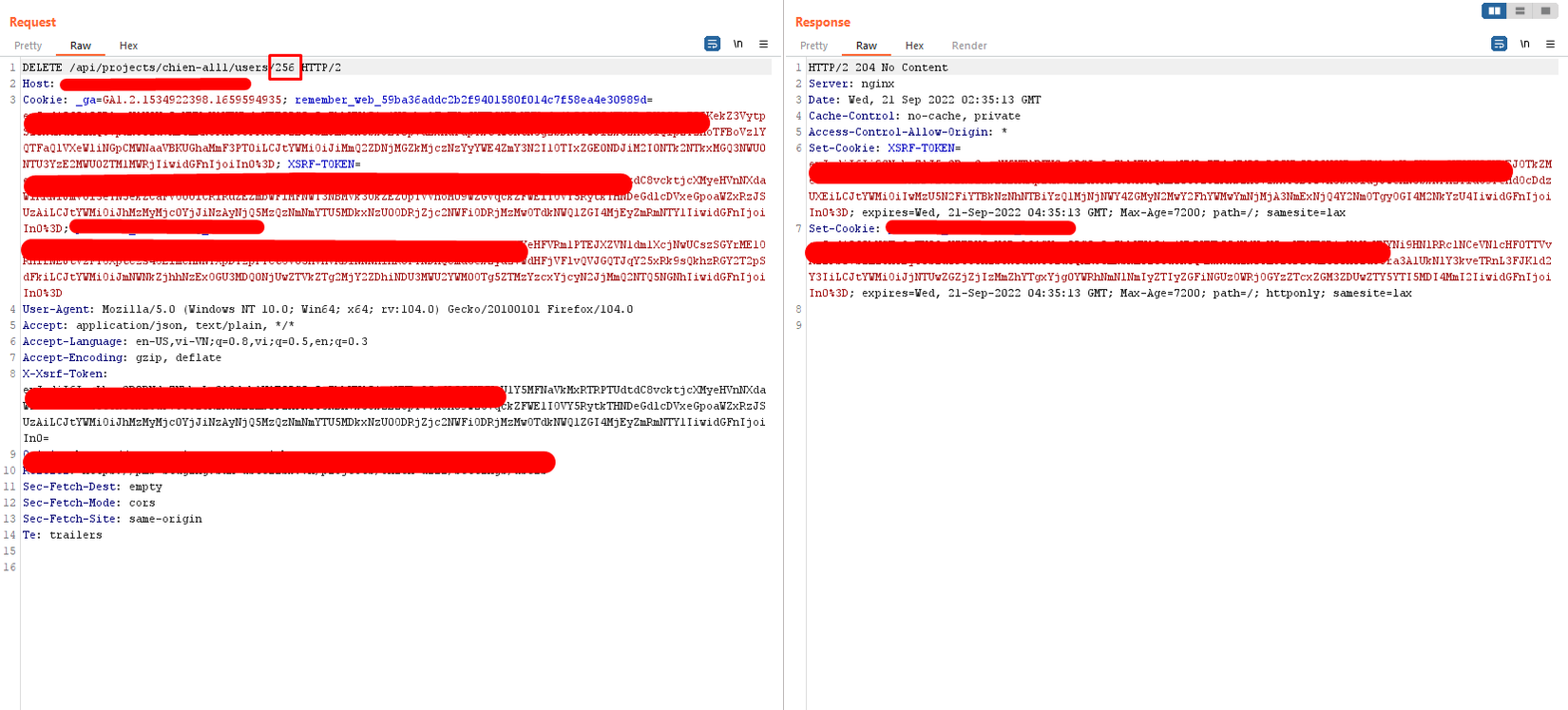The height and width of the screenshot is (710, 1568).
Task: Click the Cache-Control: no-cache, private header
Action: pyautogui.click(x=914, y=116)
